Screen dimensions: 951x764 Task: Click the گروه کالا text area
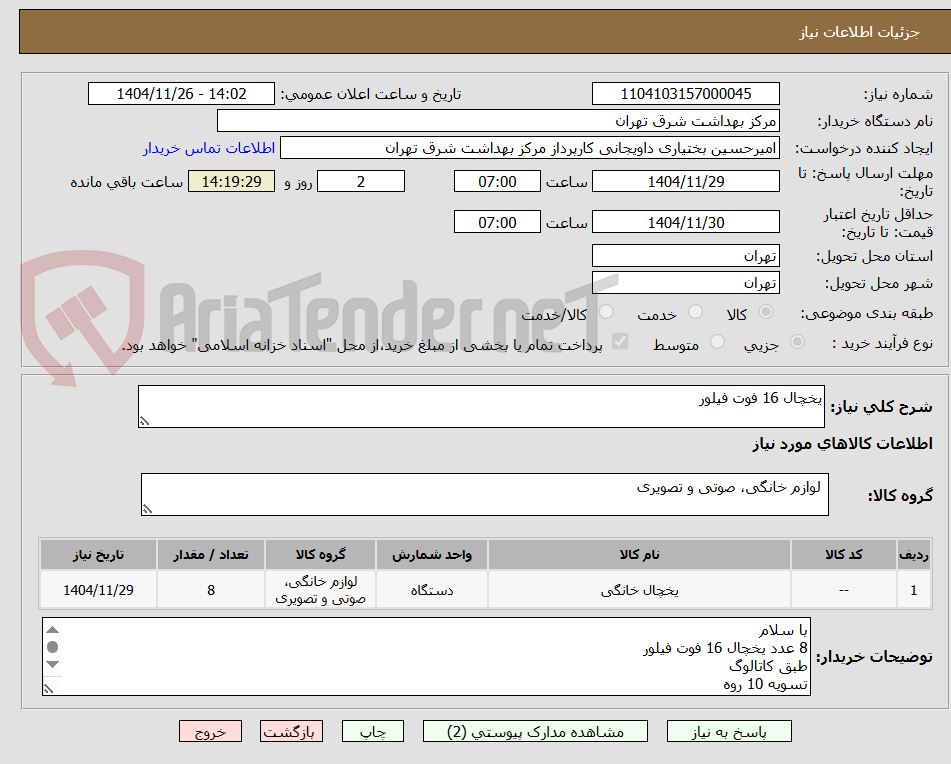click(x=485, y=495)
